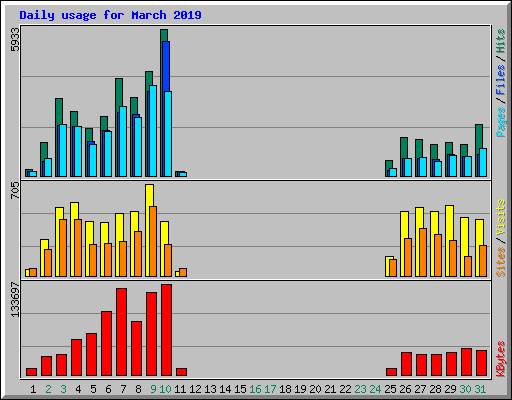Click the red KBytes bar for day 27

click(421, 365)
